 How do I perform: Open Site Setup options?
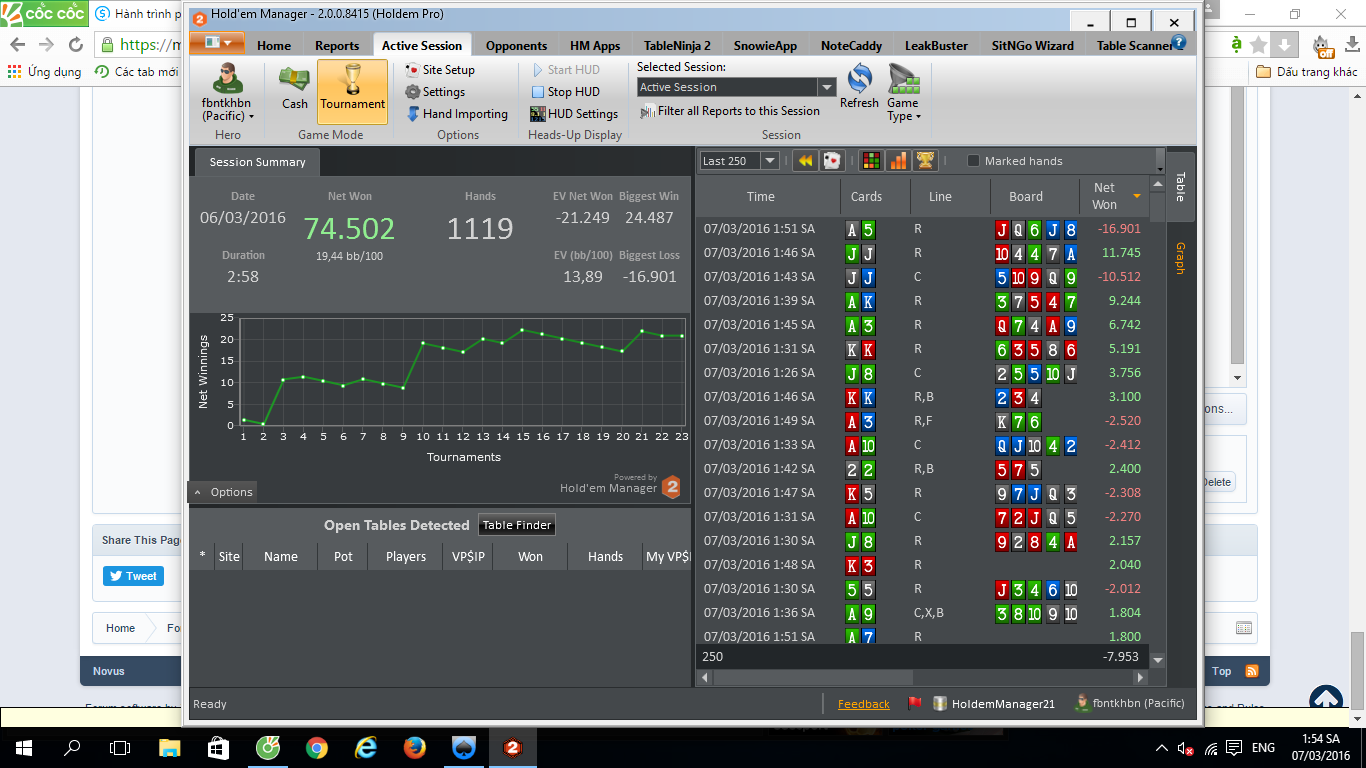[x=440, y=70]
